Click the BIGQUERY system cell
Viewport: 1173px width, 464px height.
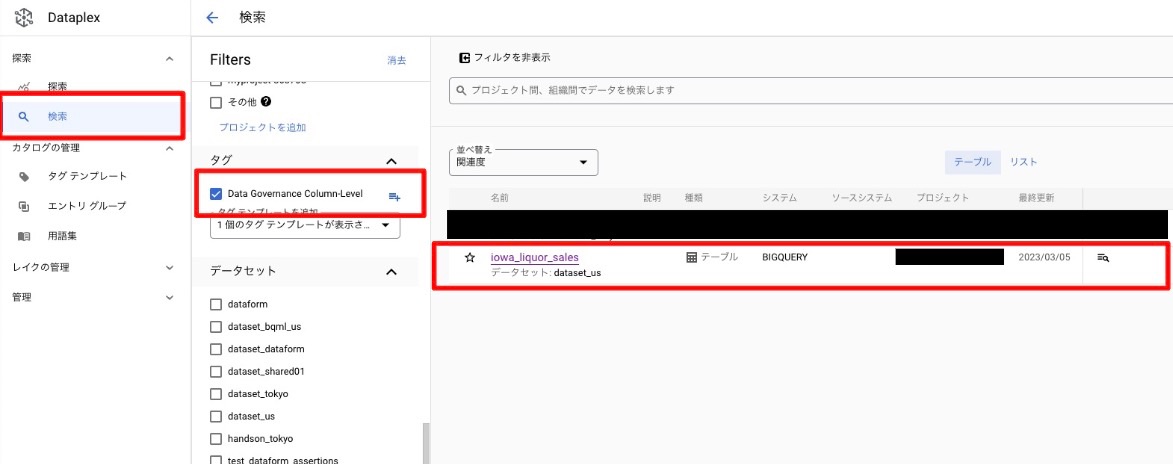point(785,257)
